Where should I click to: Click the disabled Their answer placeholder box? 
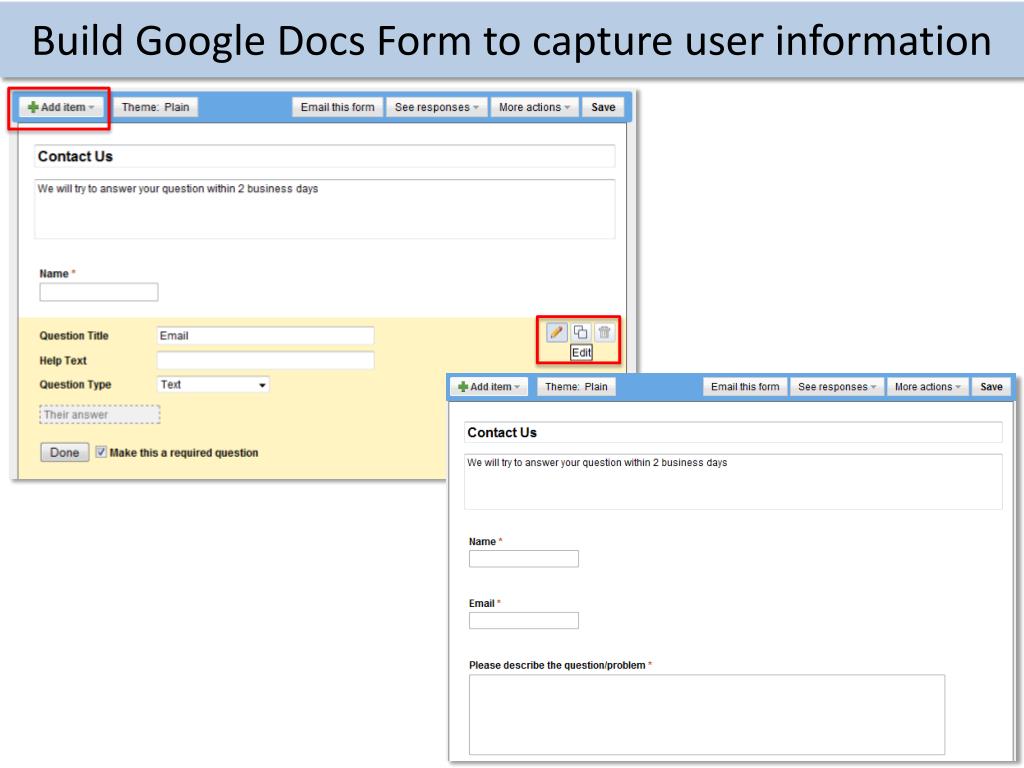pyautogui.click(x=99, y=415)
